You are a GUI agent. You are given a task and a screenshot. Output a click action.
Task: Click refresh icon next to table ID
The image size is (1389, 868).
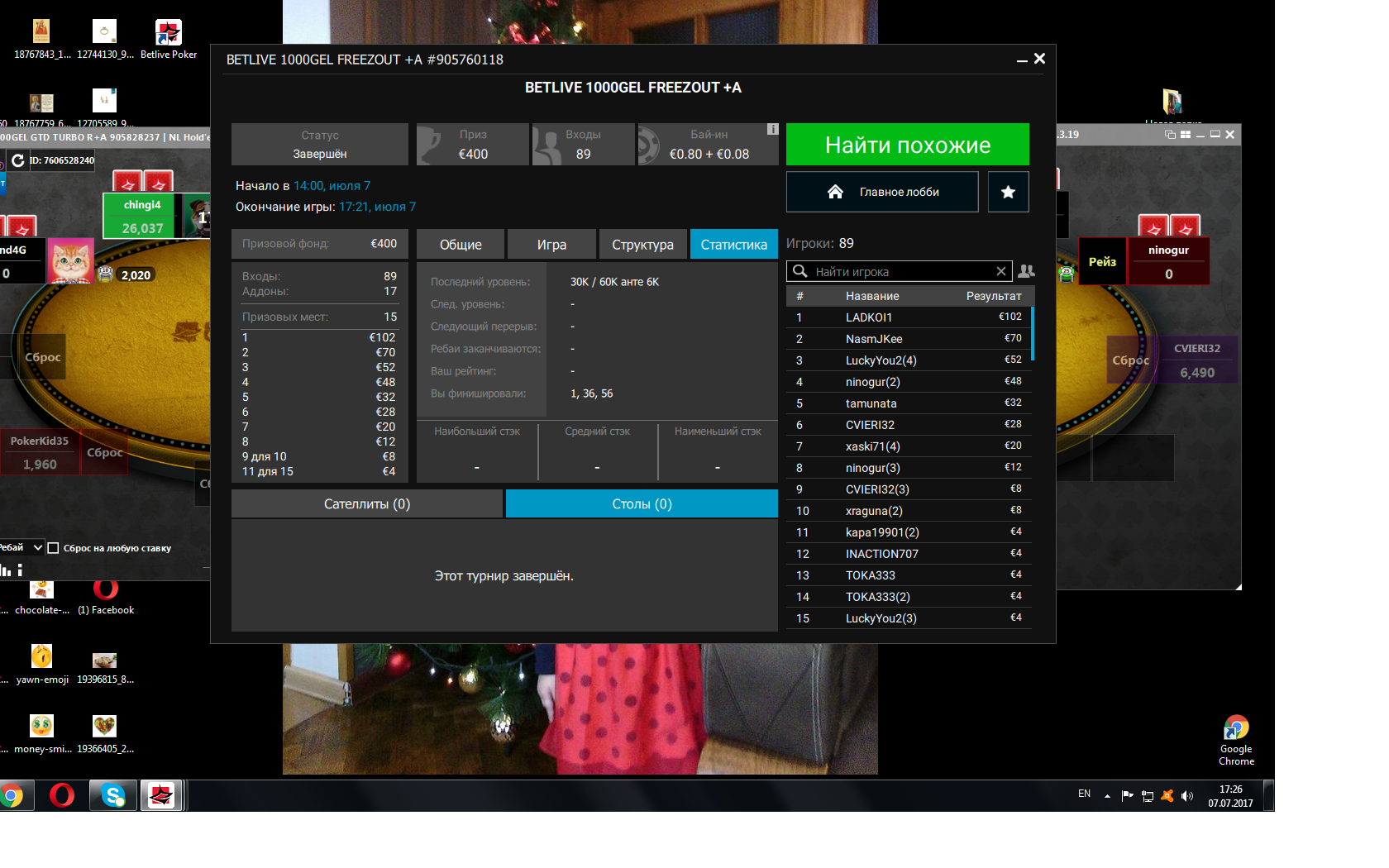pyautogui.click(x=17, y=160)
